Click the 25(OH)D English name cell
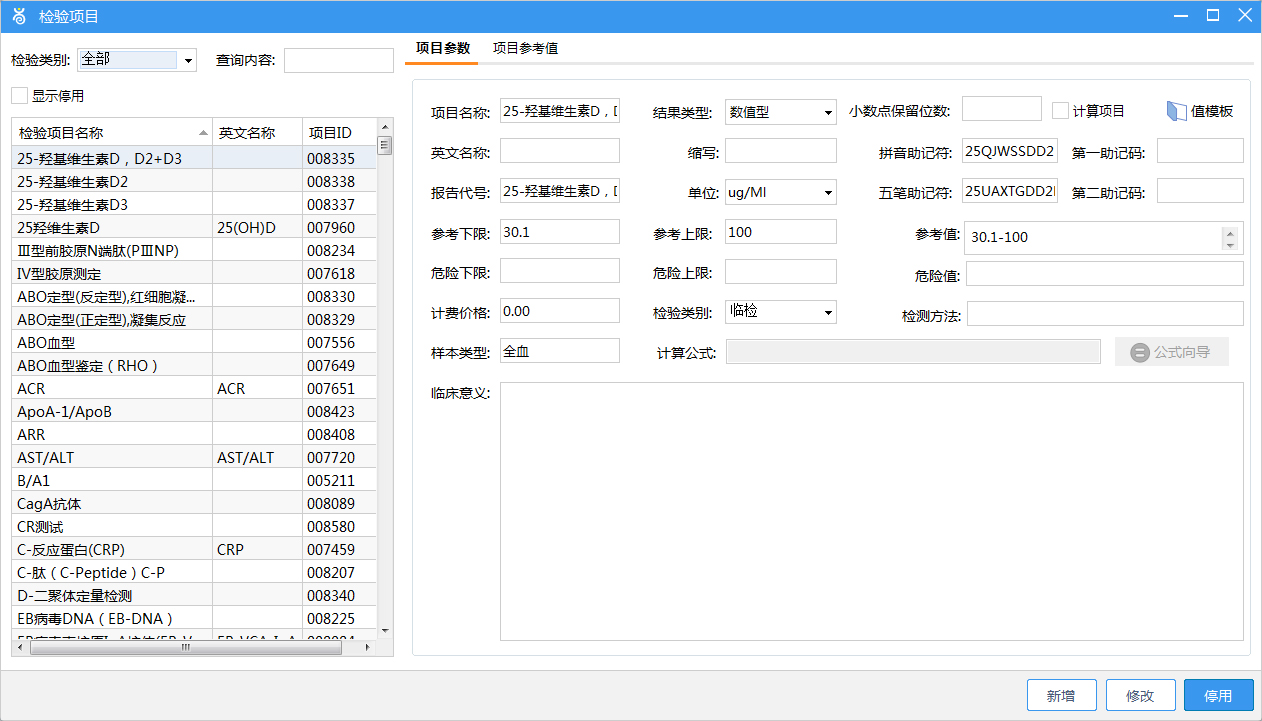This screenshot has height=721, width=1262. (x=257, y=228)
